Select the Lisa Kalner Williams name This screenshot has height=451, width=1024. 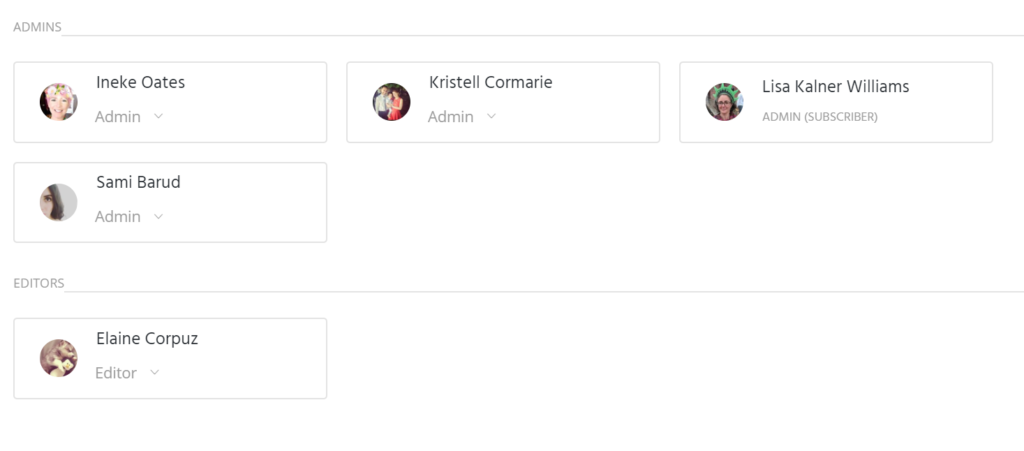tap(835, 87)
